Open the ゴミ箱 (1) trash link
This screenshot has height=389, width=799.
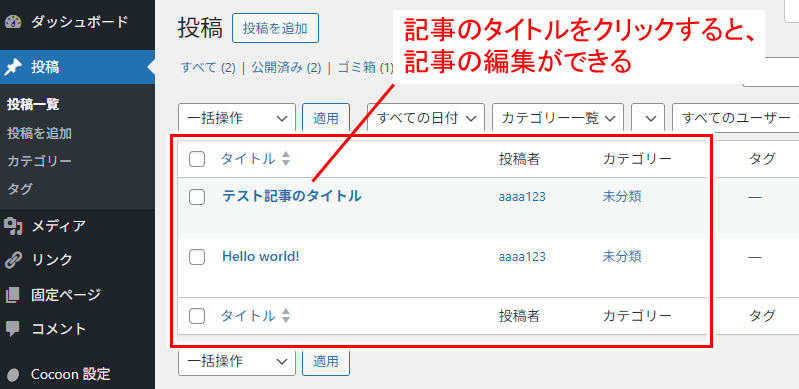pyautogui.click(x=366, y=67)
